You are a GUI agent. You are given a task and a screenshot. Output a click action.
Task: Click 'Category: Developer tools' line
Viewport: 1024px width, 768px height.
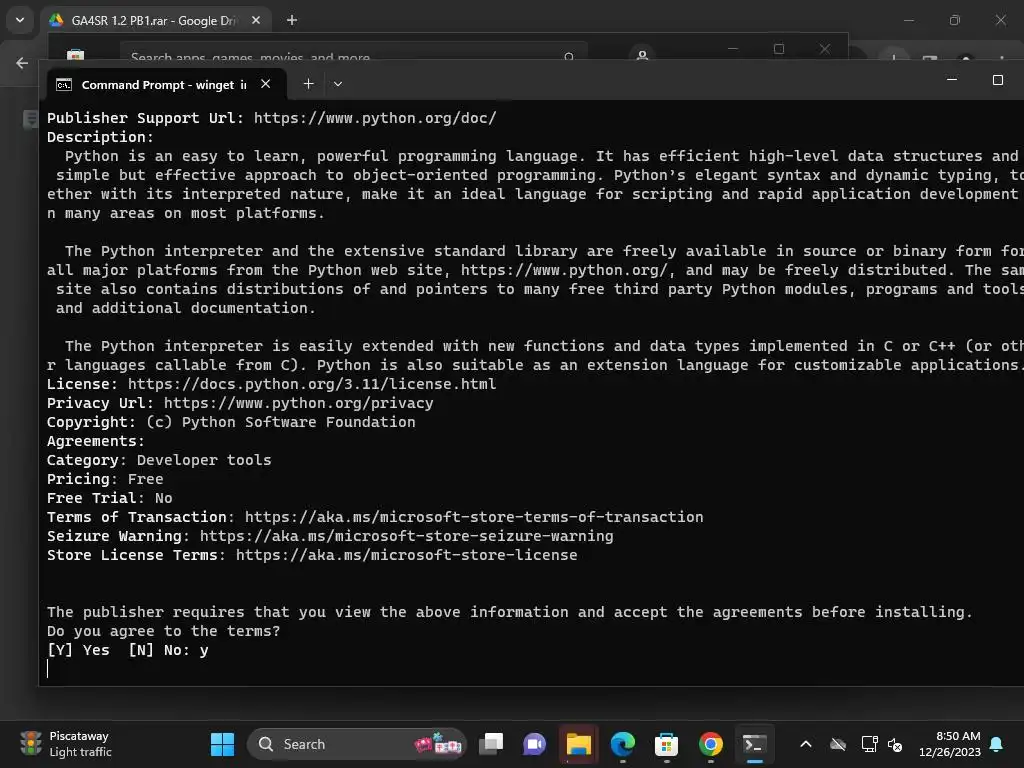159,460
